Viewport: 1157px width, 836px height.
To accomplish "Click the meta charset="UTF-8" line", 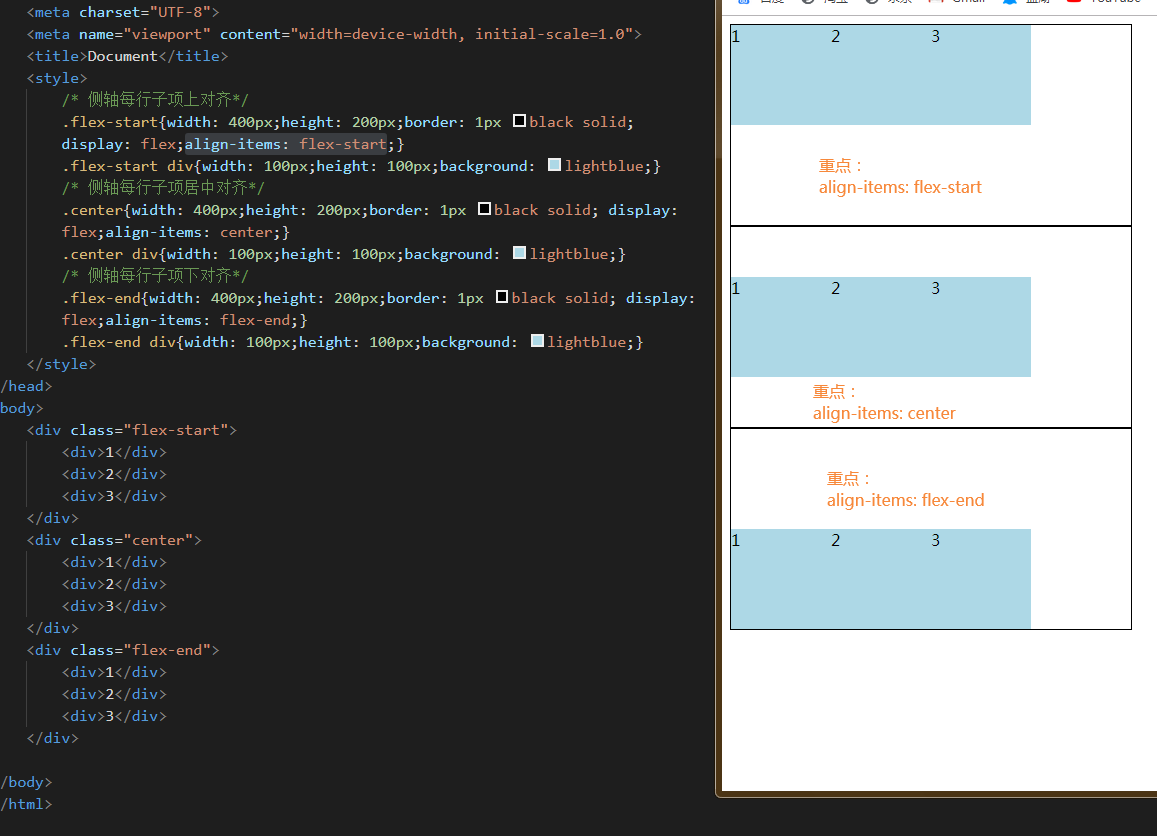I will click(x=122, y=13).
